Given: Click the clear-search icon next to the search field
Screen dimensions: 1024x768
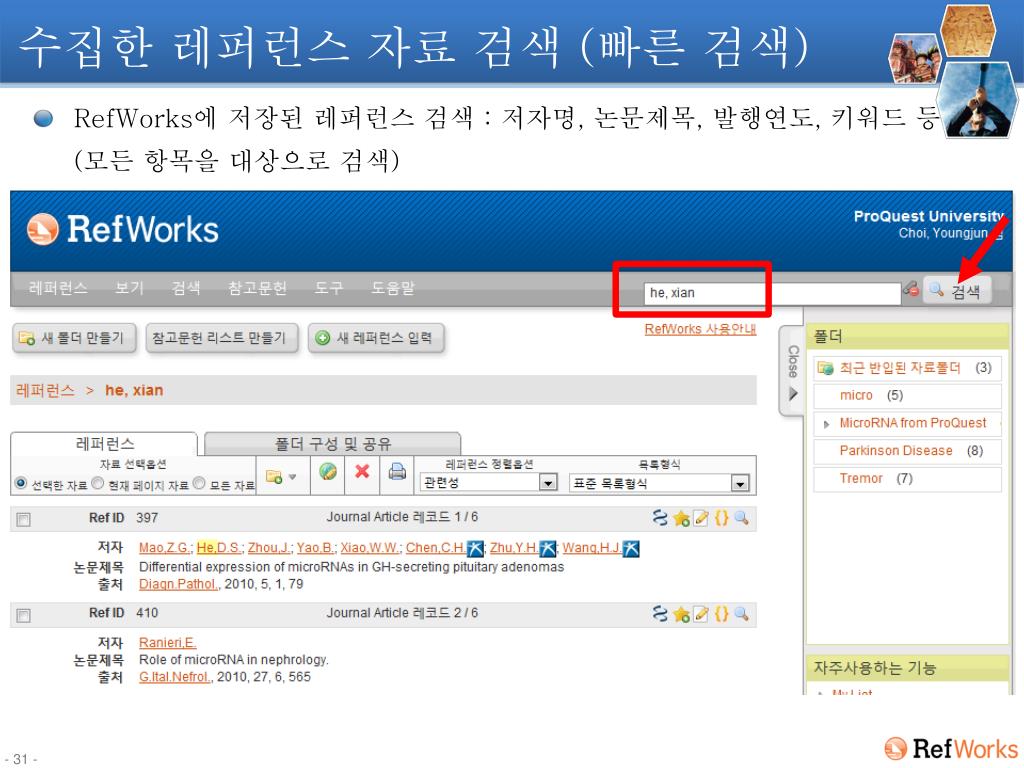Looking at the screenshot, I should [x=910, y=289].
